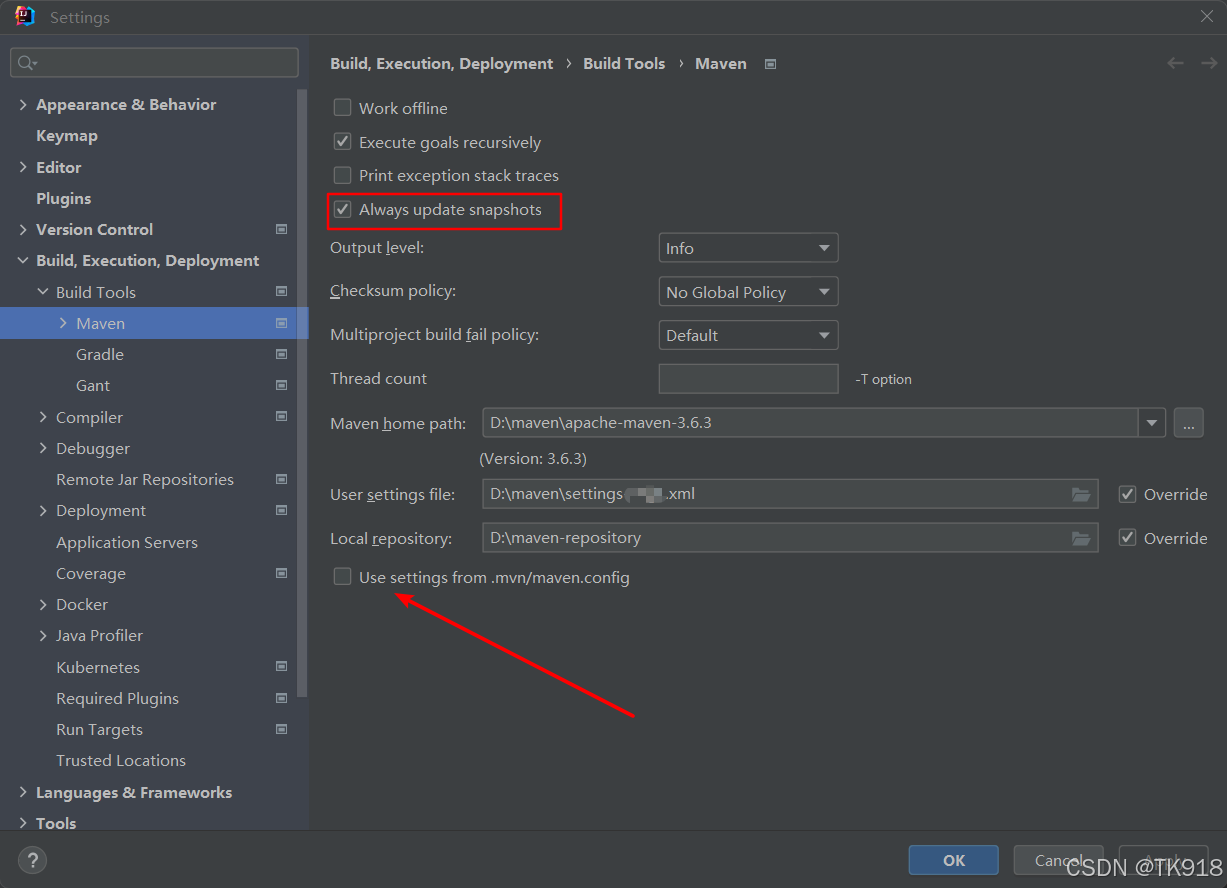1227x888 pixels.
Task: Click project icon on Remote Jar Repositories row
Action: coord(281,479)
